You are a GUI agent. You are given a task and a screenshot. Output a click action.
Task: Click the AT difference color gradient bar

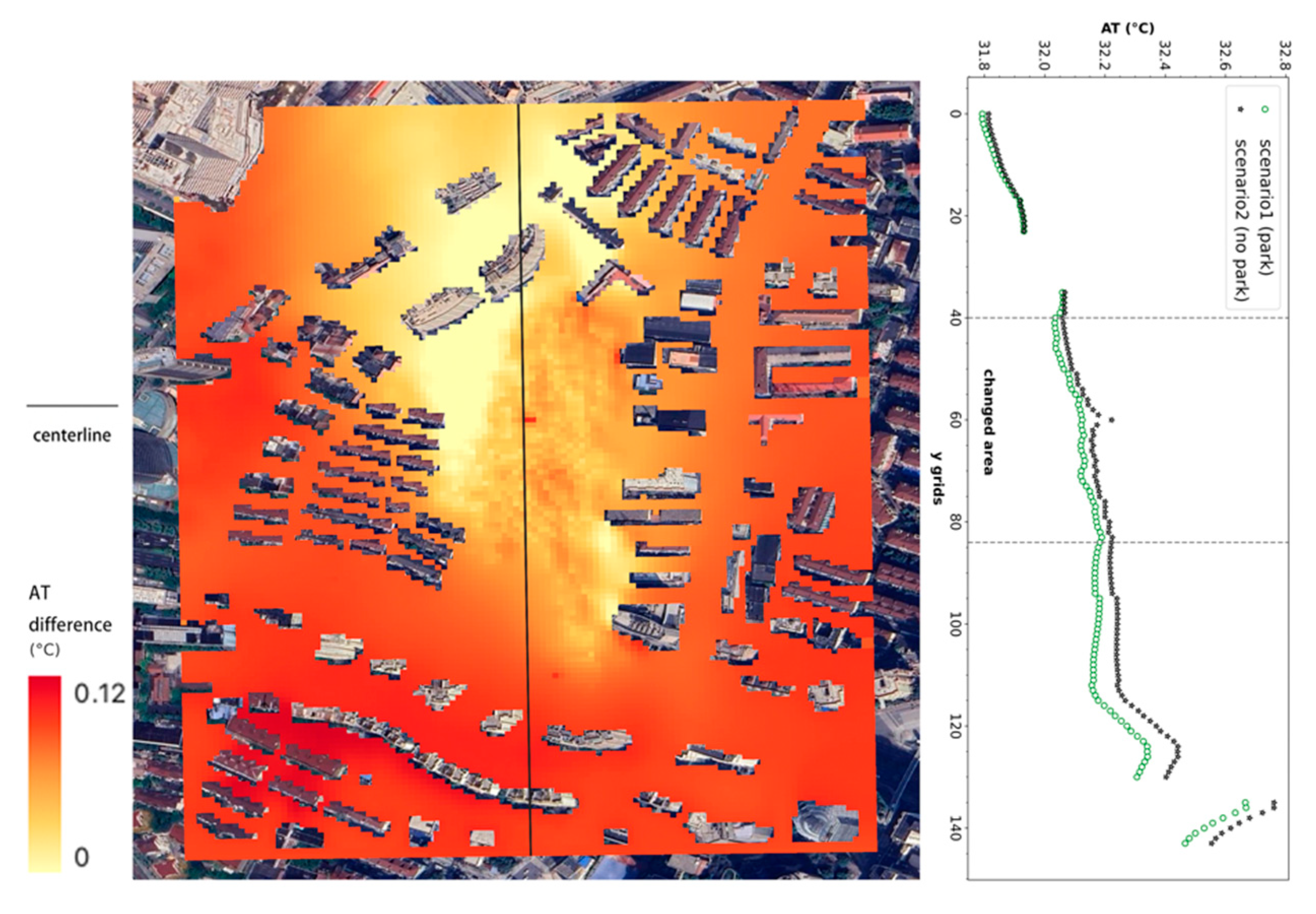tap(45, 774)
